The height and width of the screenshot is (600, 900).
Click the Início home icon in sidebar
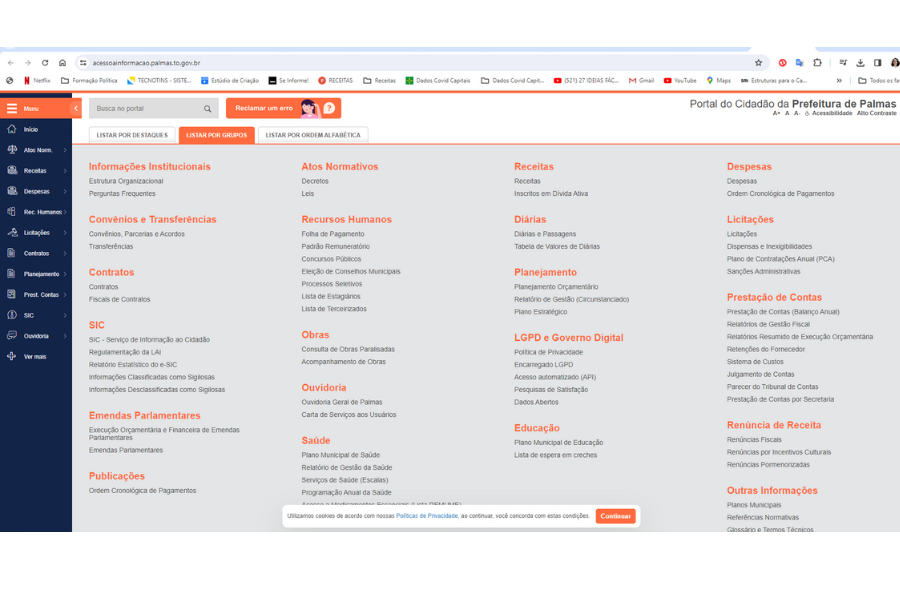12,129
